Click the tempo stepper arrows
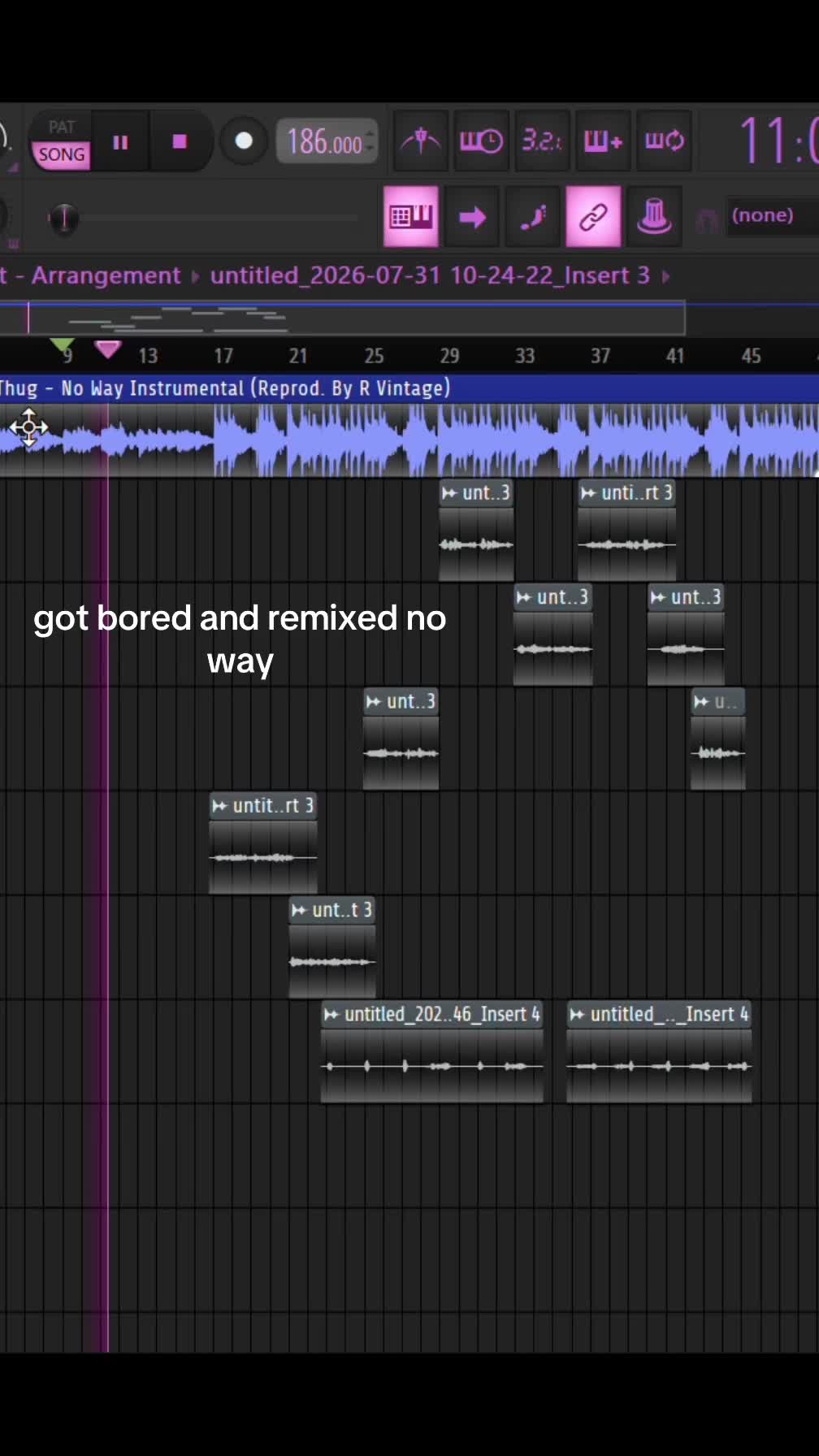This screenshot has width=819, height=1456. click(x=370, y=142)
